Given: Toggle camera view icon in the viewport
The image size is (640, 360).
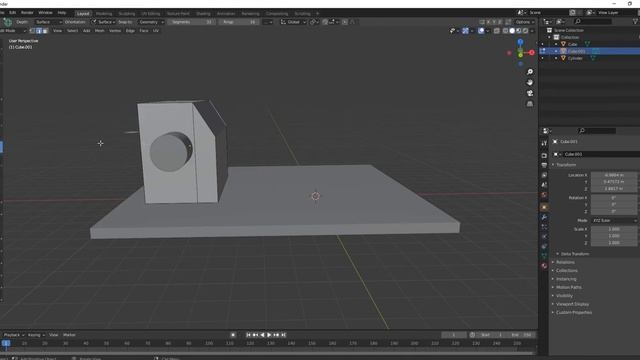Looking at the screenshot, I should [x=530, y=93].
